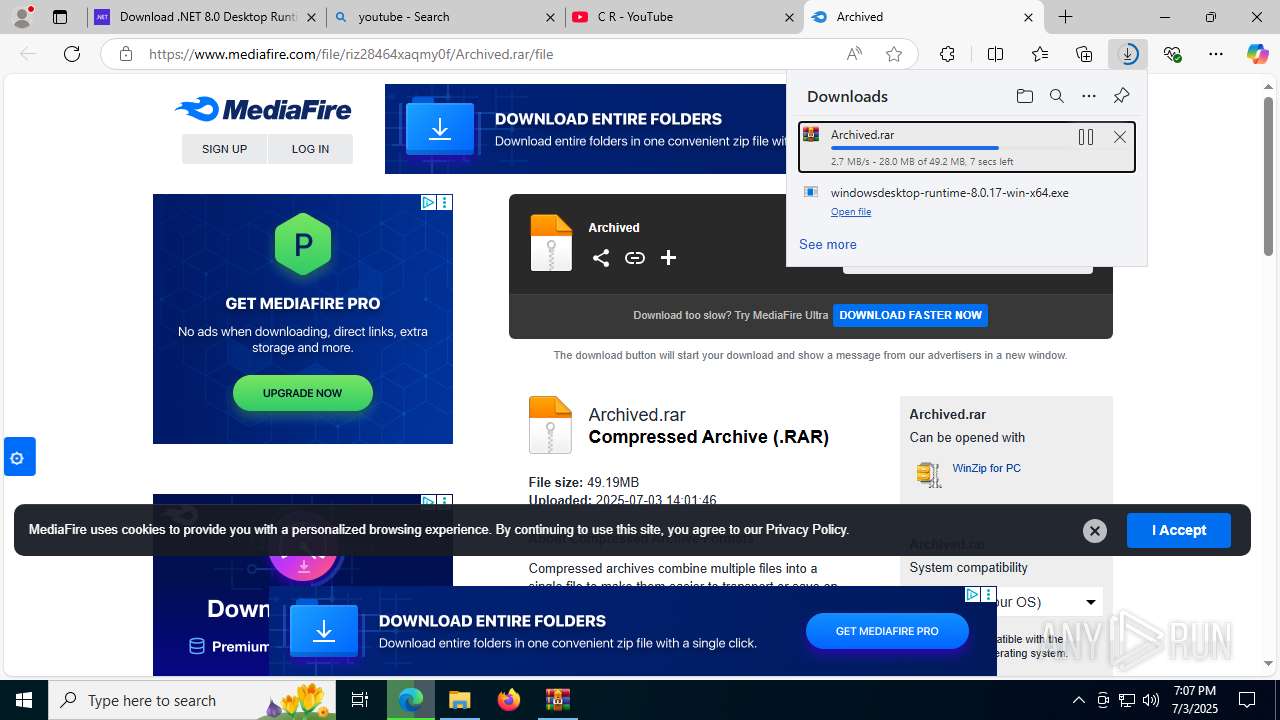
Task: View site information lock icon
Action: click(126, 54)
